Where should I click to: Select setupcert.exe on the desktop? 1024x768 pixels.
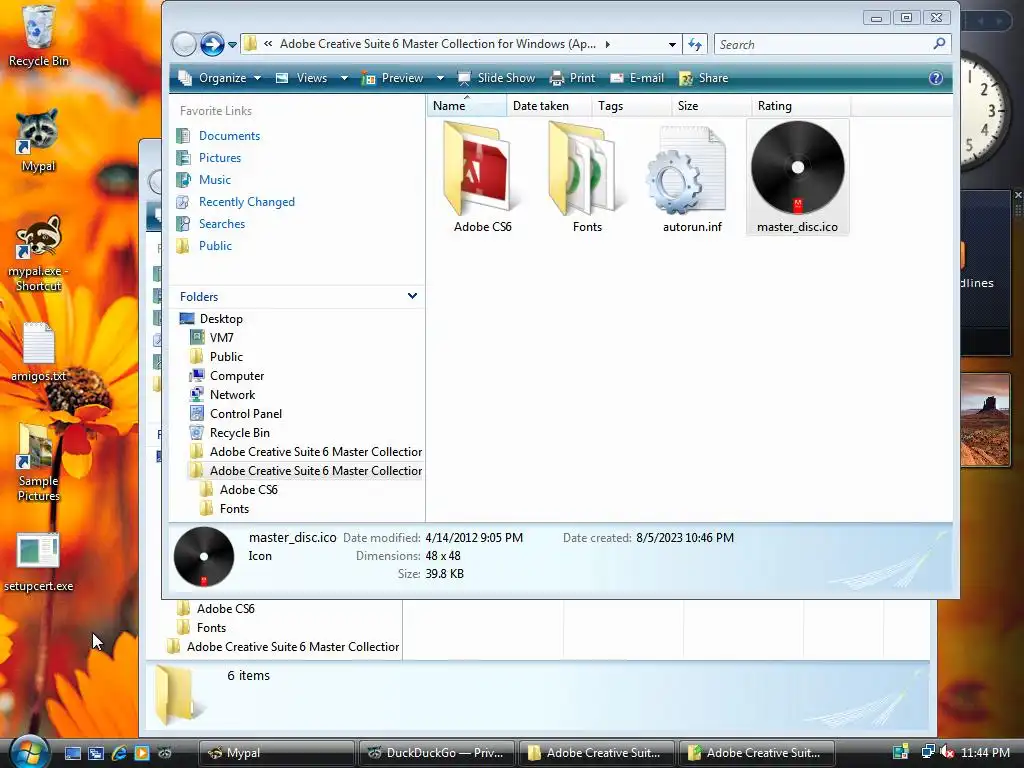click(x=38, y=562)
